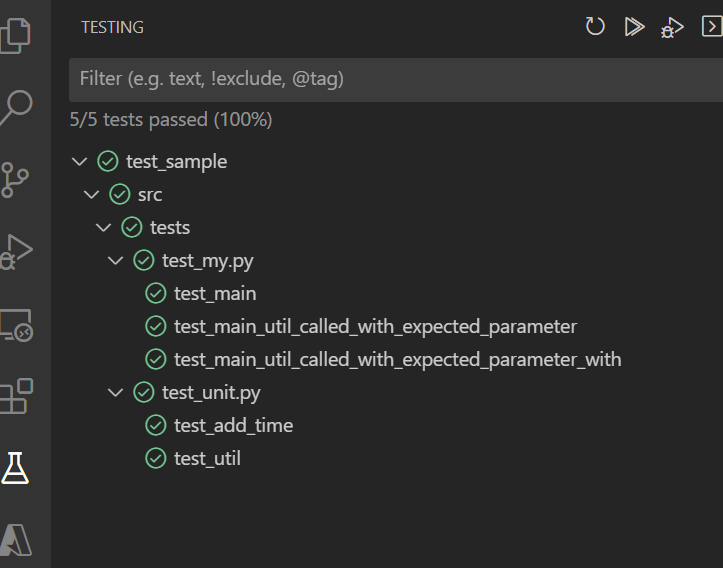The image size is (723, 568).
Task: Select the test_util test label
Action: (x=207, y=459)
